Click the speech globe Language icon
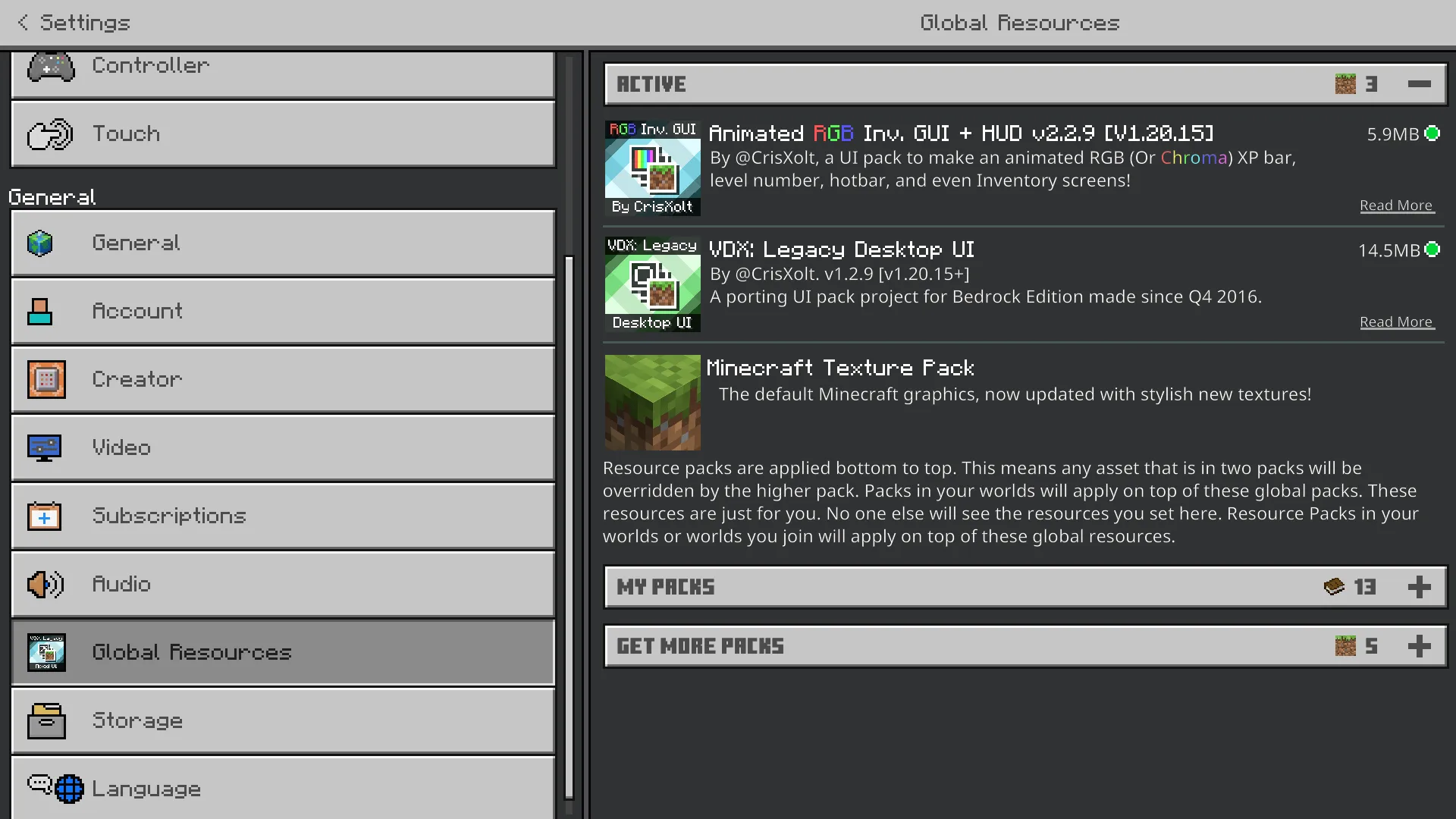Screen dimensions: 1456x819 pyautogui.click(x=55, y=789)
